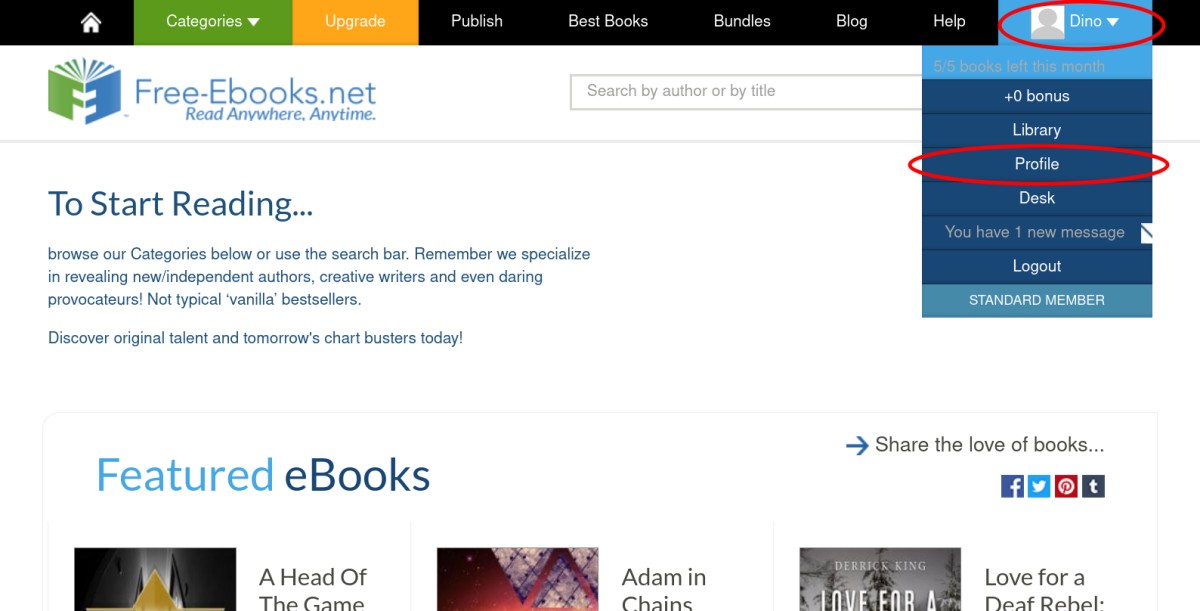
Task: Click the Home icon in navbar
Action: 91,22
